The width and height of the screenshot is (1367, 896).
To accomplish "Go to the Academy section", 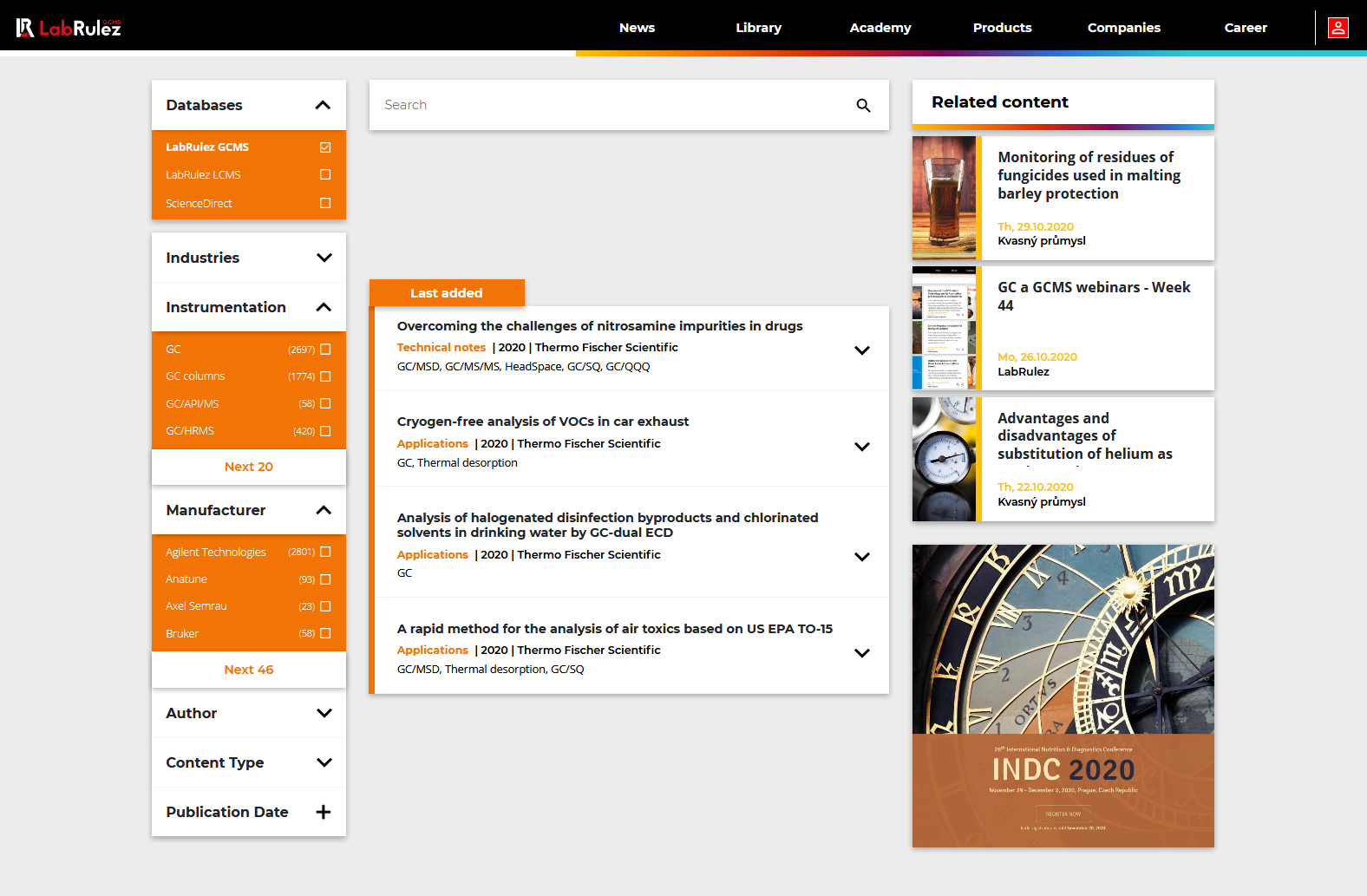I will pos(880,28).
